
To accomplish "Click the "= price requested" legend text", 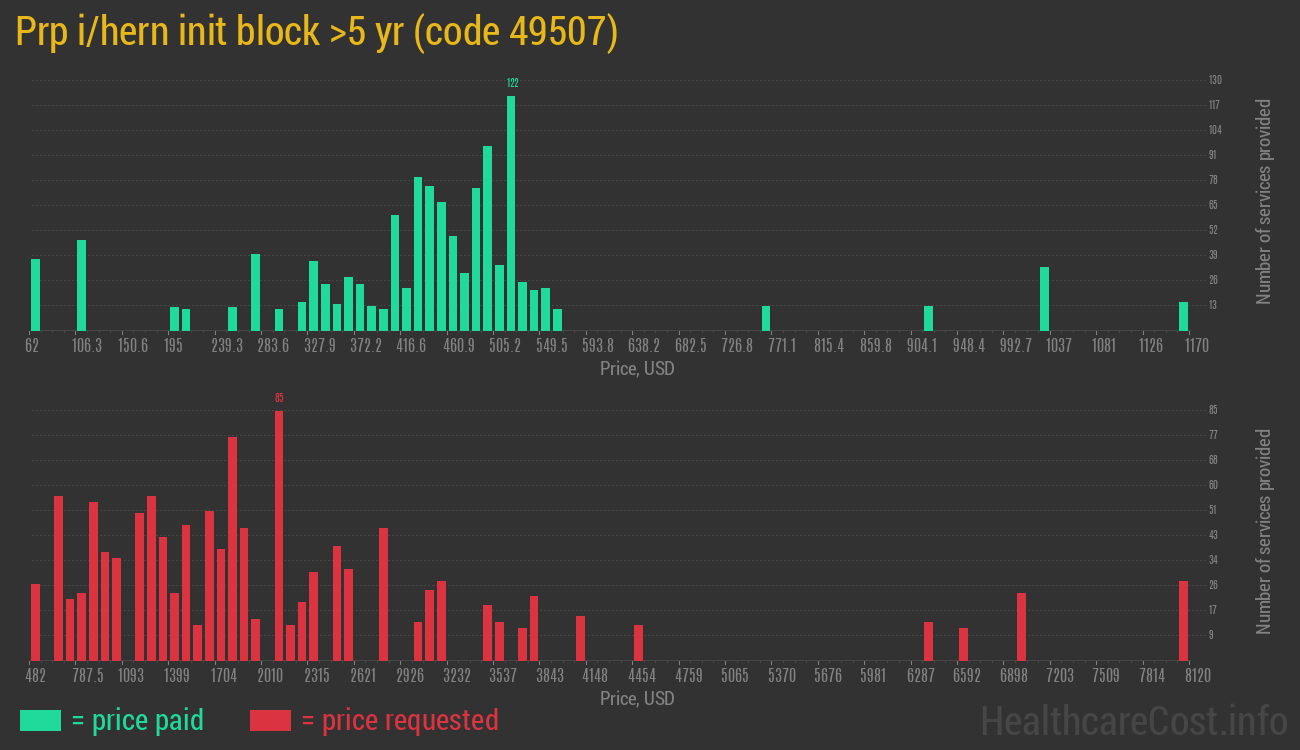I will 399,720.
